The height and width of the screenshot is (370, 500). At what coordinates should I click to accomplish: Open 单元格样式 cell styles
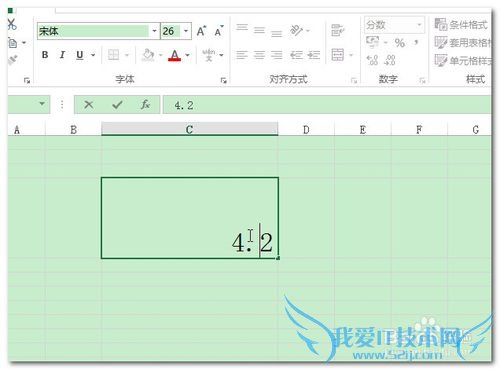click(x=463, y=61)
